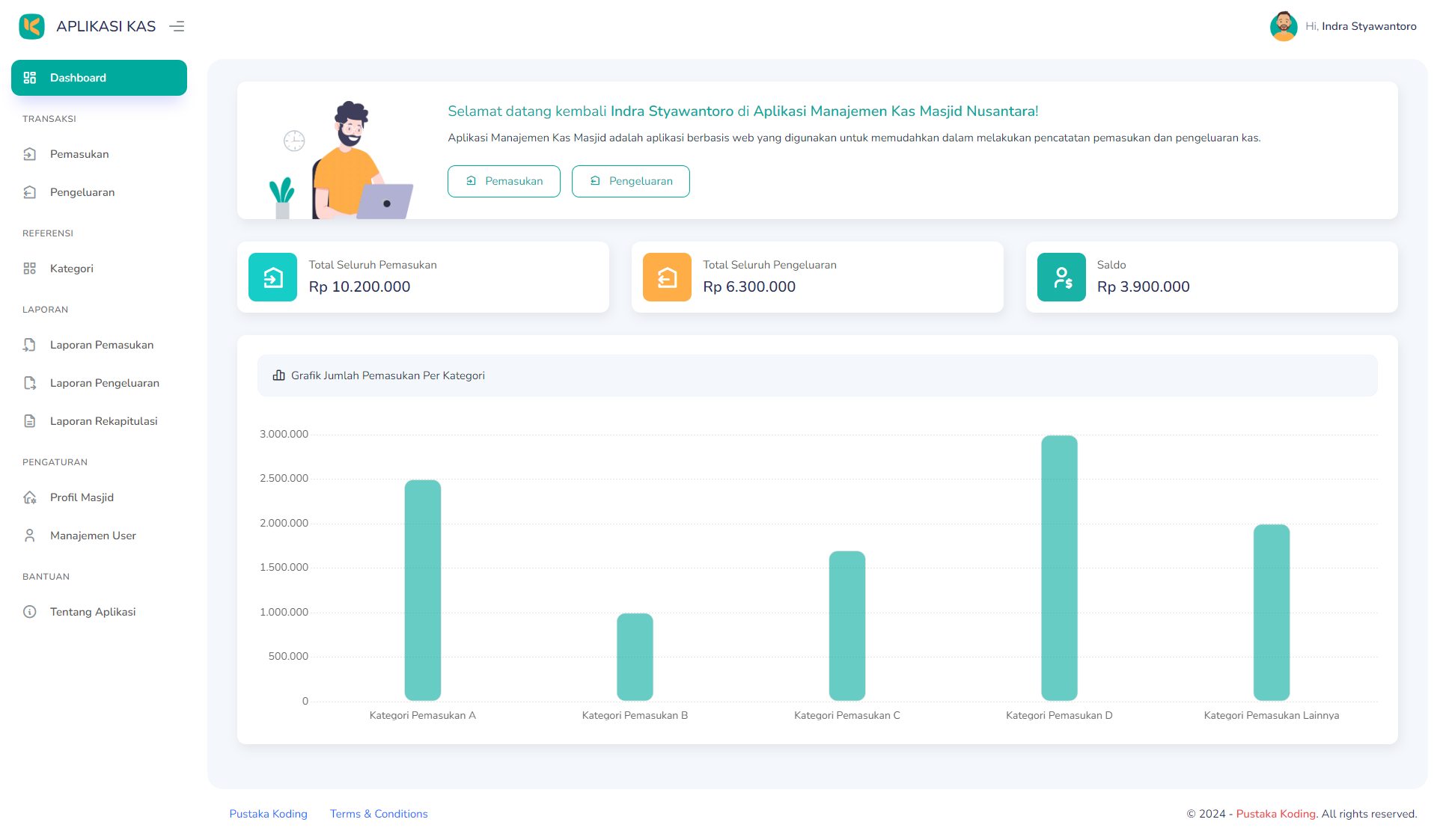The image size is (1437, 840).
Task: Click the Pengeluaran transaction icon
Action: pyautogui.click(x=30, y=192)
